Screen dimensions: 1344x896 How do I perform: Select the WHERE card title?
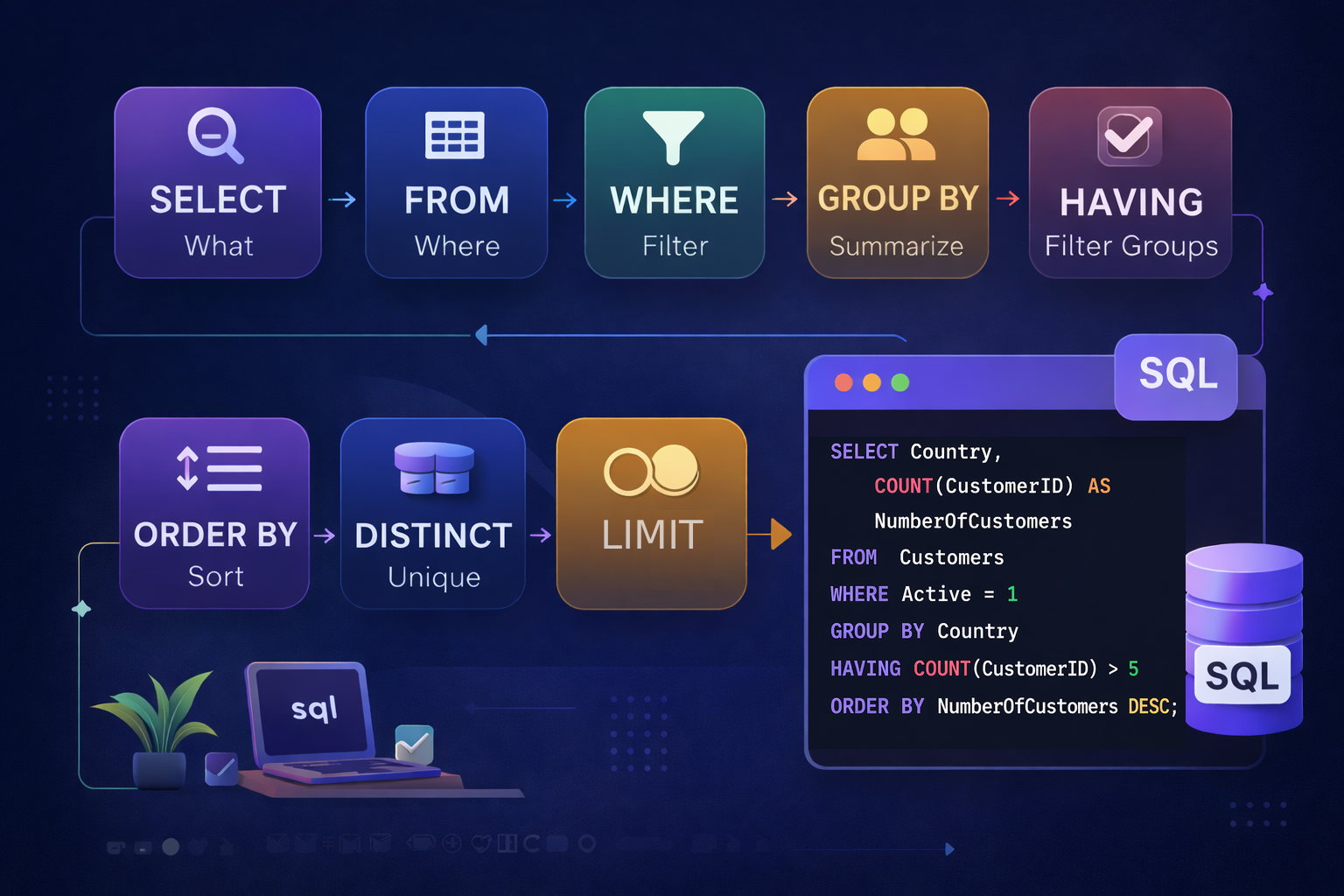coord(675,200)
